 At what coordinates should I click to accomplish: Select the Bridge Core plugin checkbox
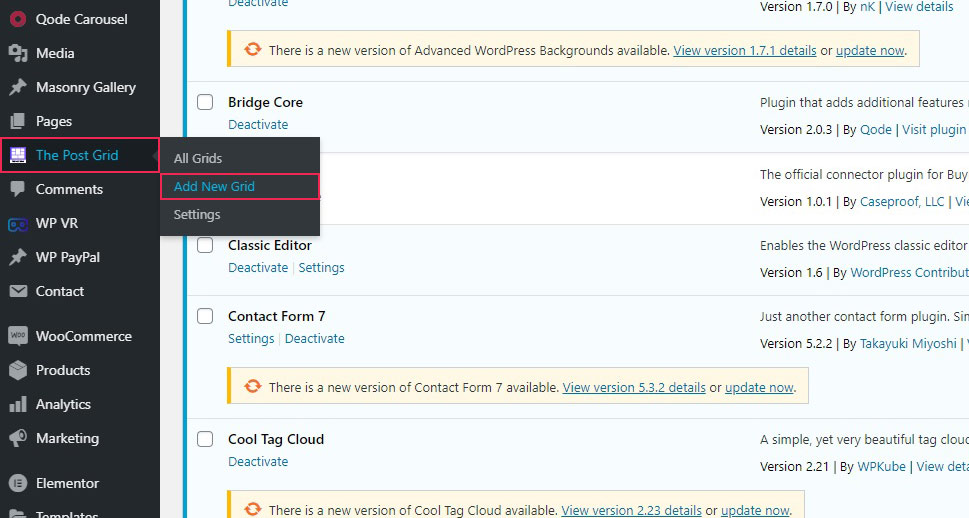(x=205, y=102)
